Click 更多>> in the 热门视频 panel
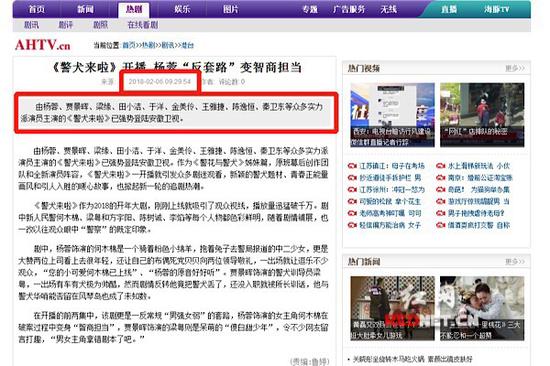 coord(515,68)
